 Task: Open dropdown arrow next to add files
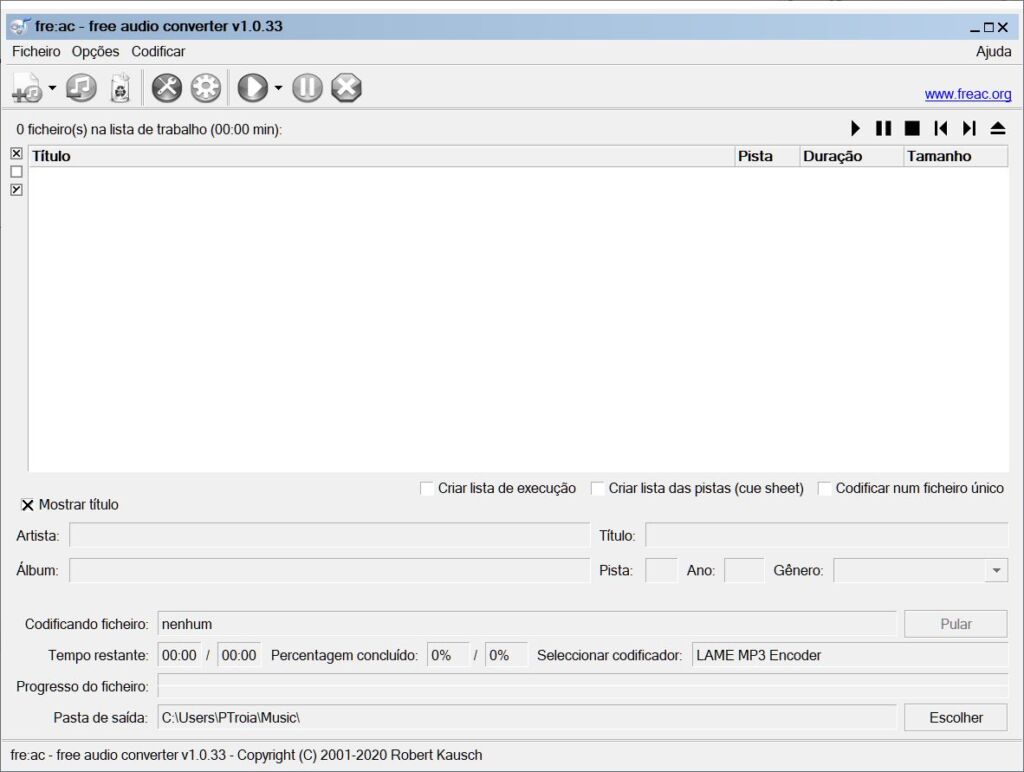(52, 88)
